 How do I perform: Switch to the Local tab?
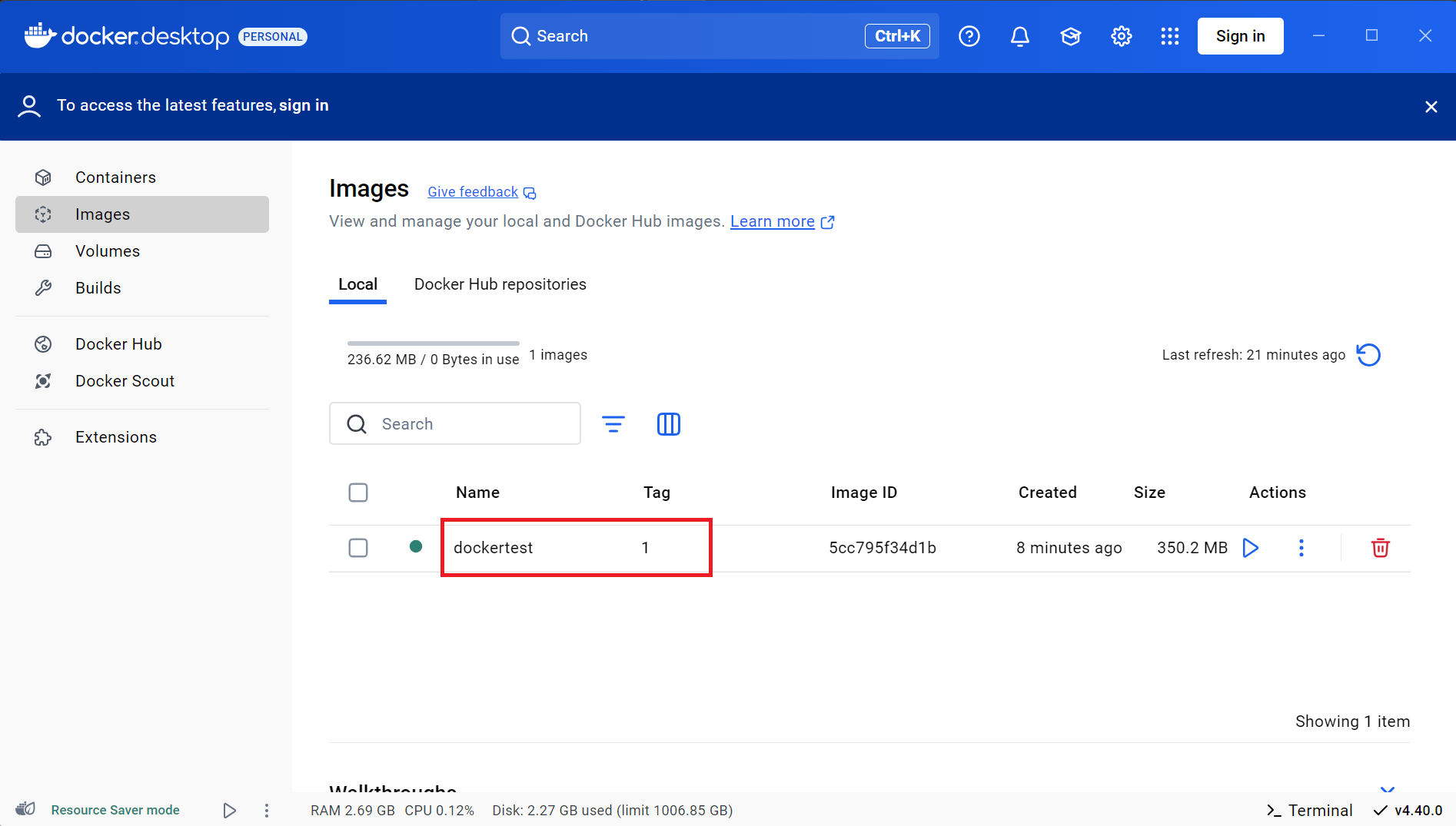pyautogui.click(x=357, y=284)
